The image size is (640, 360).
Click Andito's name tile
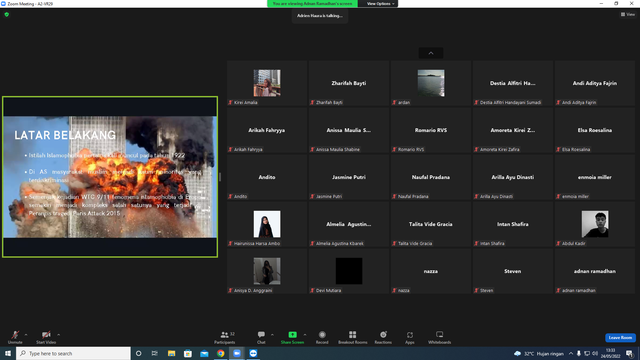[267, 177]
